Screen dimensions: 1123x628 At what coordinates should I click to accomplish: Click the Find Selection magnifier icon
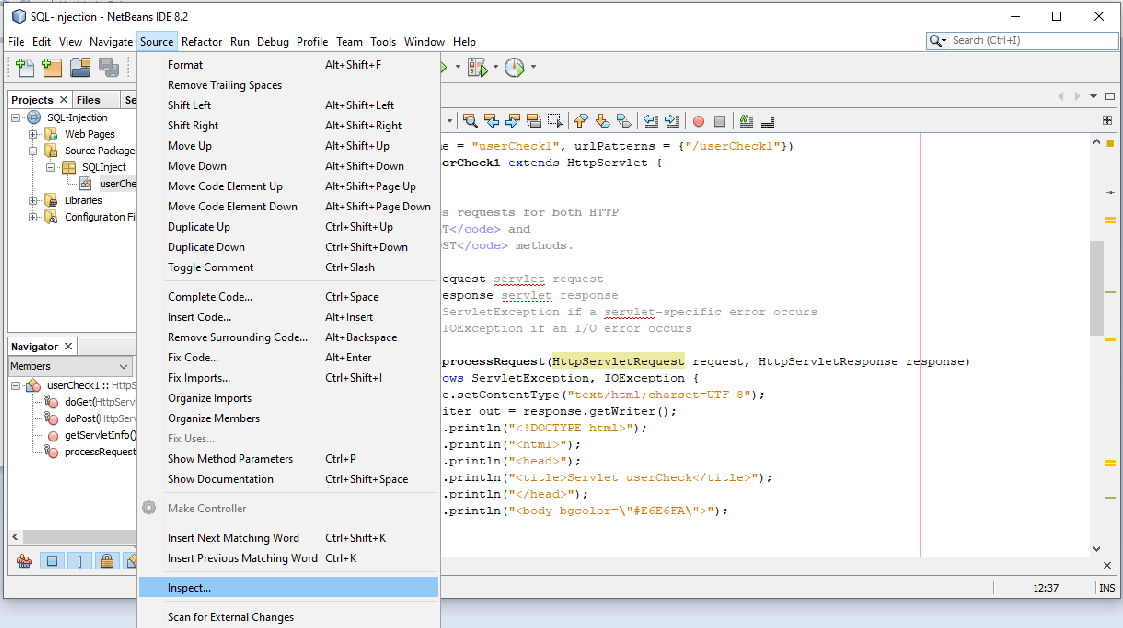click(471, 120)
